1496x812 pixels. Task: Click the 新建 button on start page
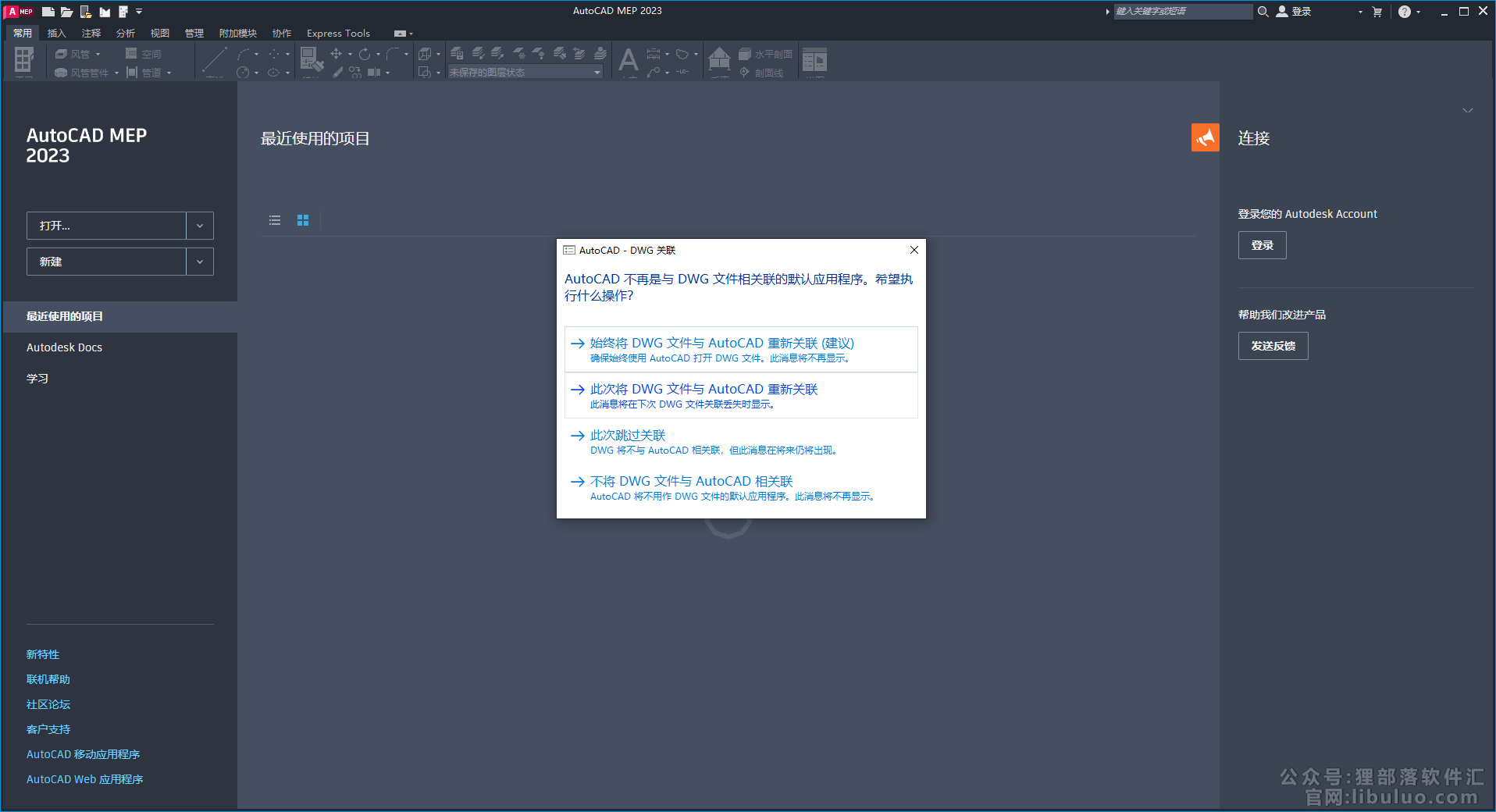[x=106, y=262]
